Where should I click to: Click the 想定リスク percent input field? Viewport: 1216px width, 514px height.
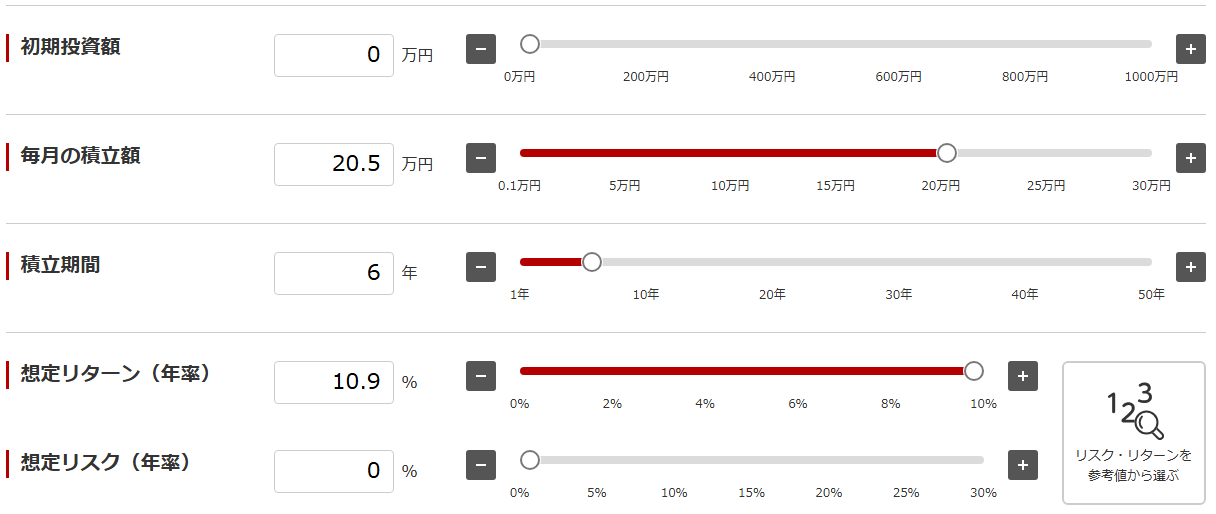(x=334, y=471)
